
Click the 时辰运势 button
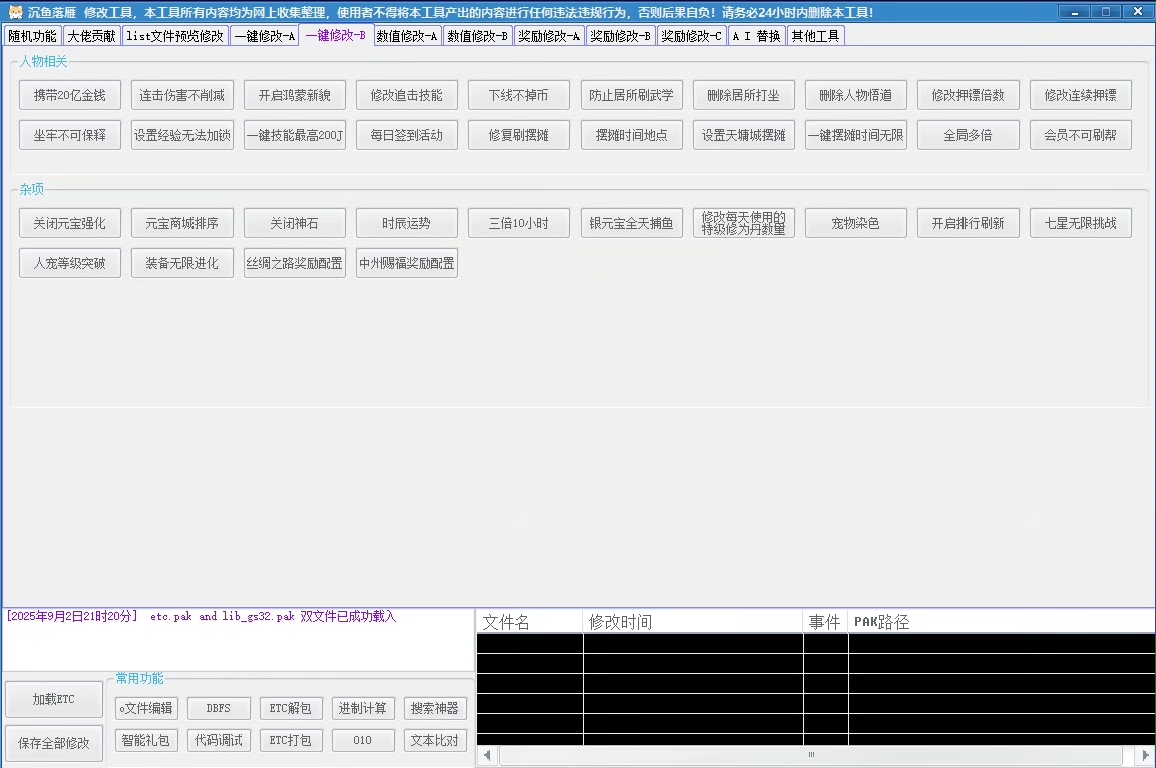coord(407,223)
